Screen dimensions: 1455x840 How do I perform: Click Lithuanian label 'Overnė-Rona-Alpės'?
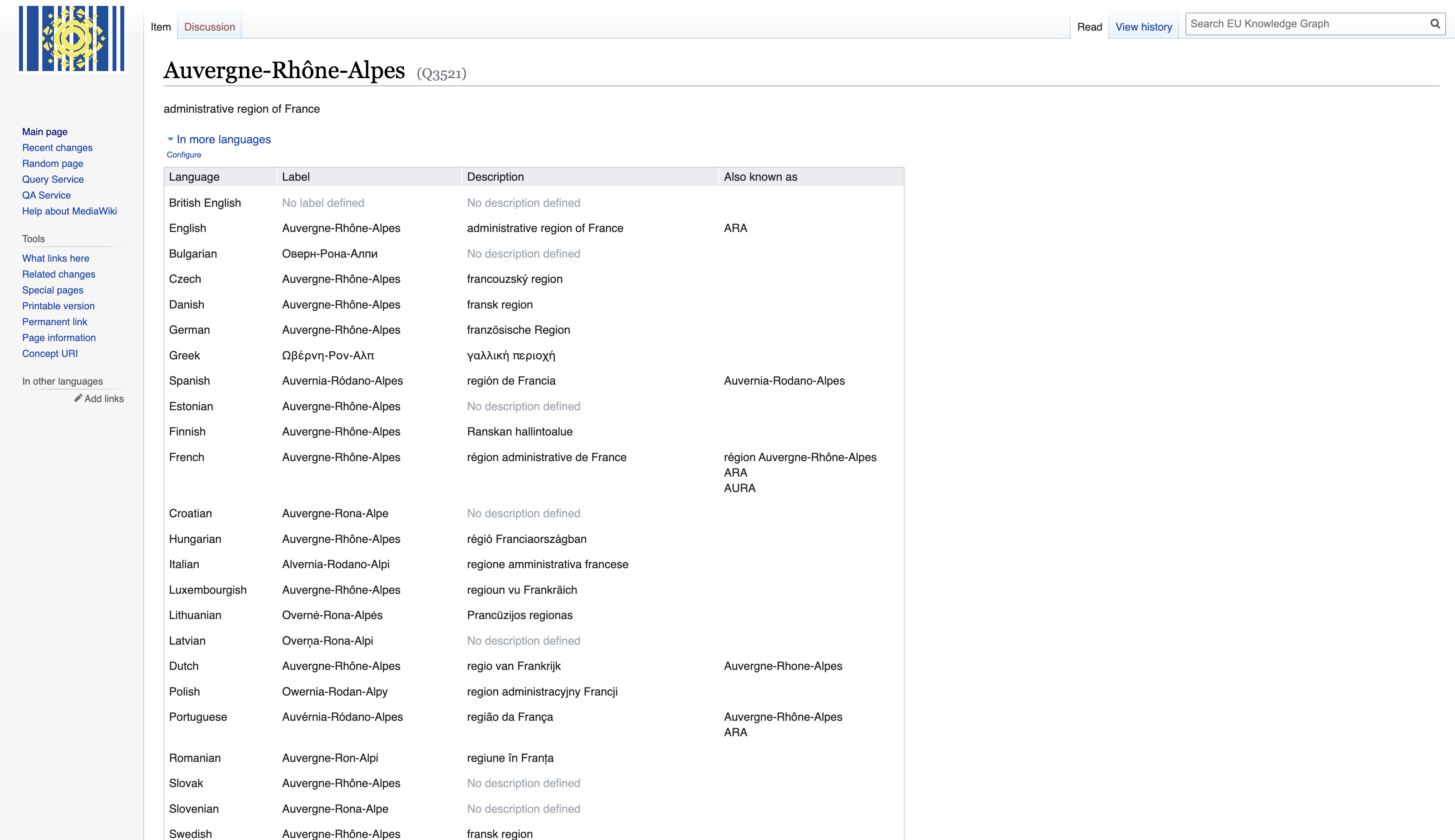pos(332,615)
